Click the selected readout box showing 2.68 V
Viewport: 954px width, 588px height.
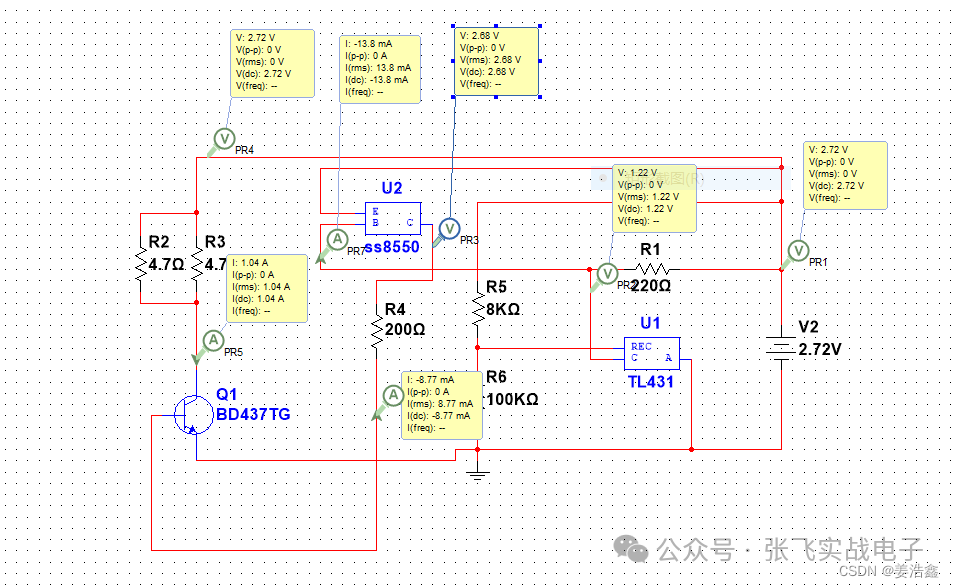coord(496,61)
